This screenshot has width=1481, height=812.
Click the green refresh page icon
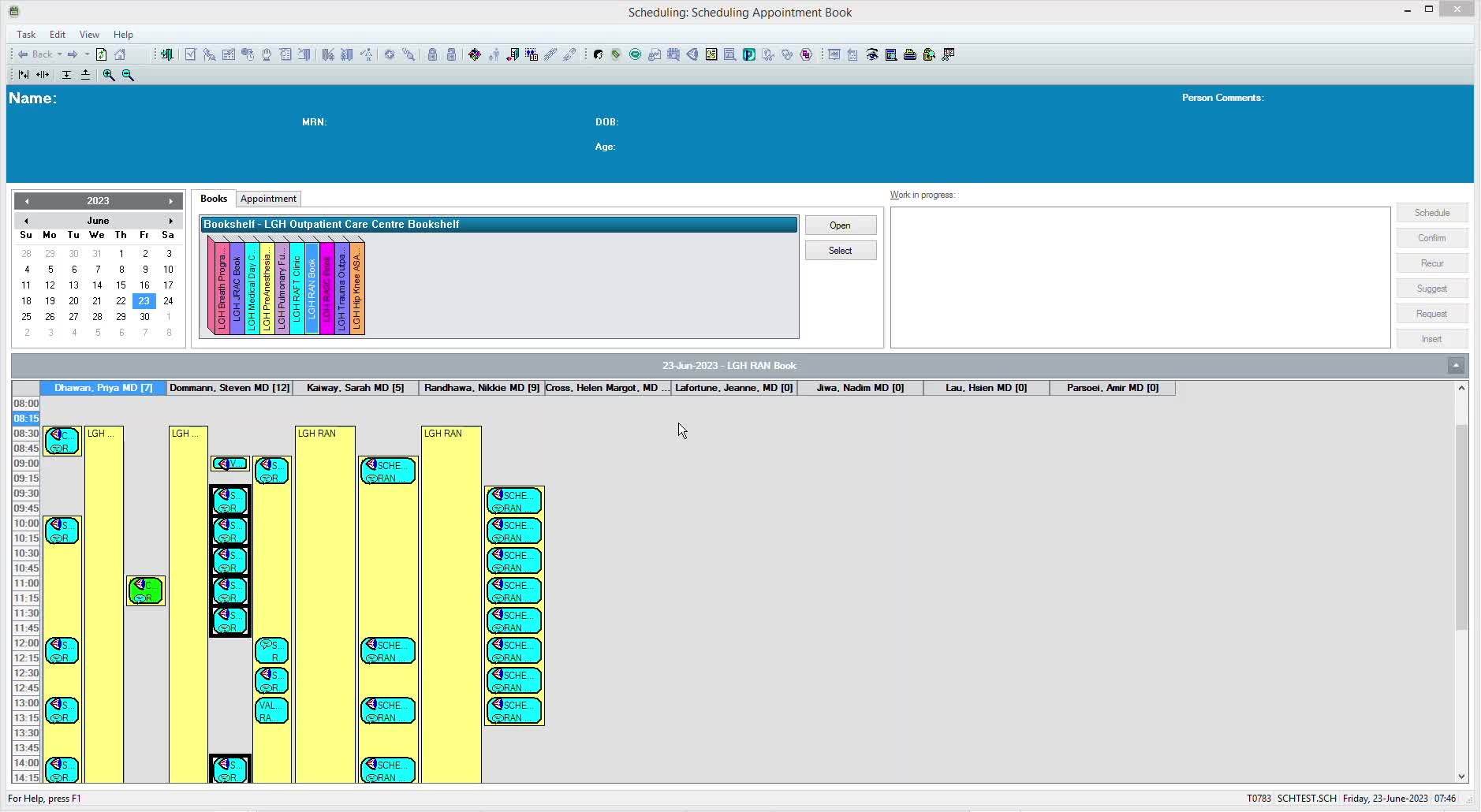101,54
